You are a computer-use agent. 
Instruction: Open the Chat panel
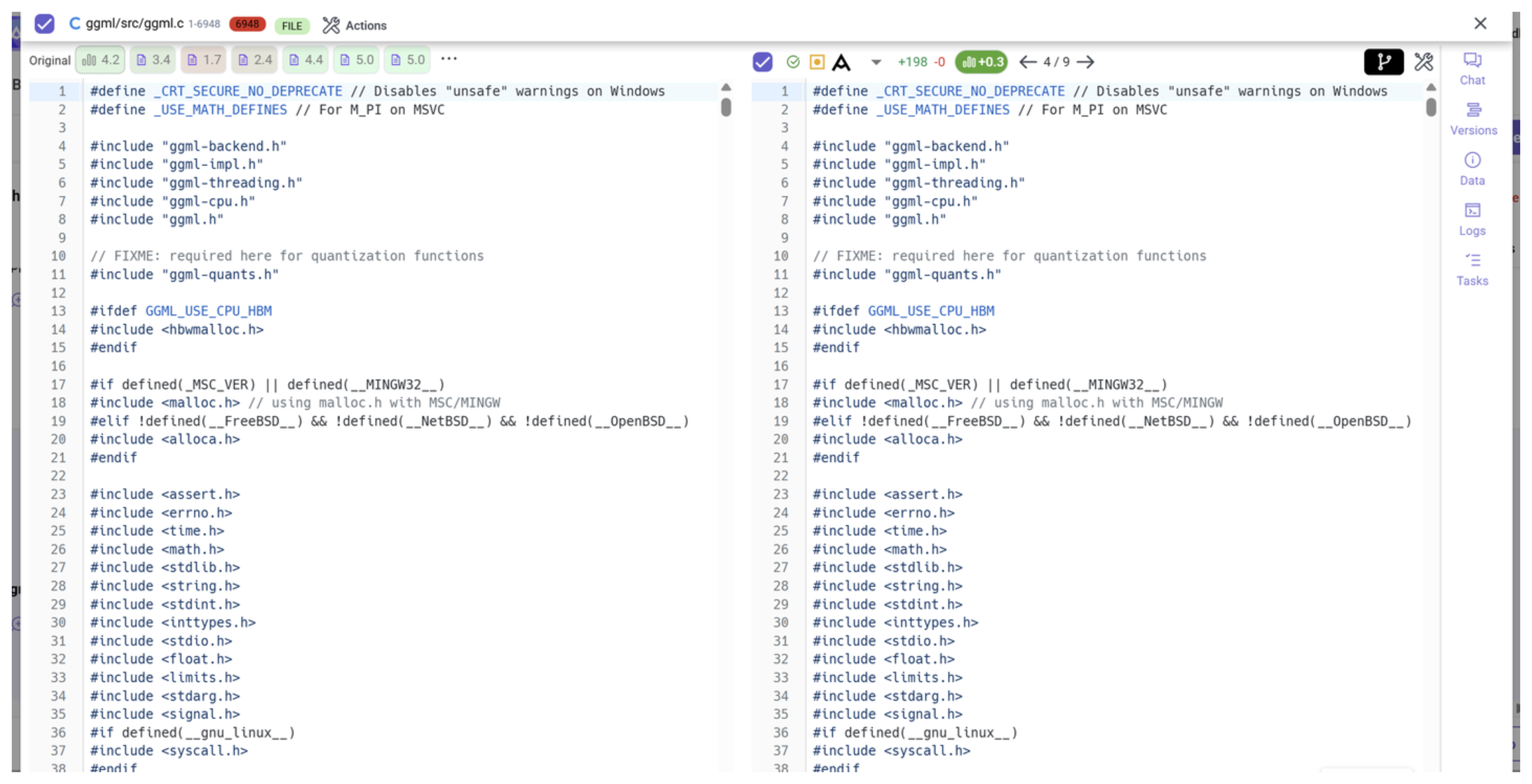(x=1472, y=68)
